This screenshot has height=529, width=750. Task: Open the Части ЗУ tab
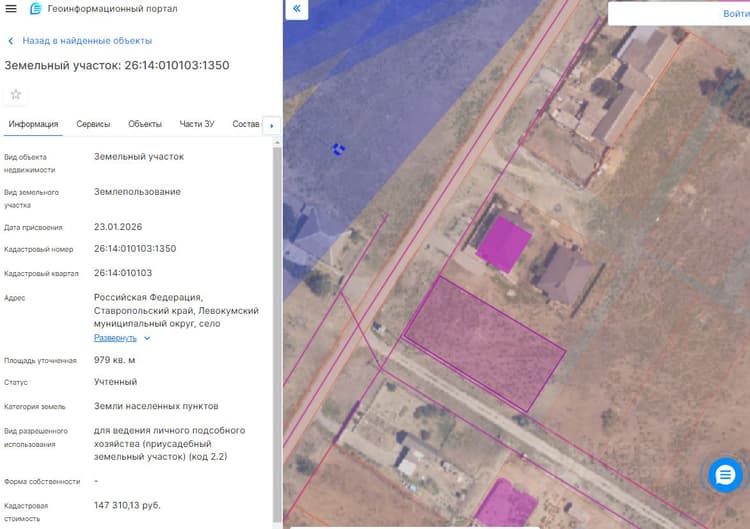197,124
